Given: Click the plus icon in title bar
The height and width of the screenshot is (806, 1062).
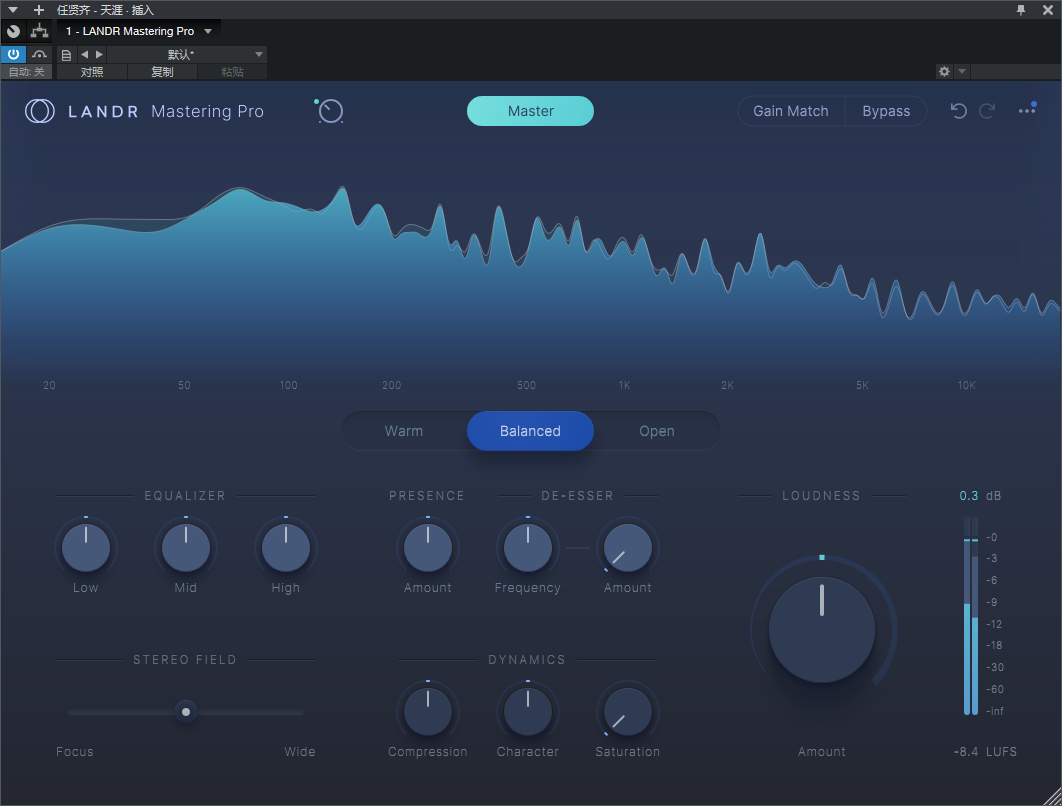Looking at the screenshot, I should pyautogui.click(x=39, y=10).
